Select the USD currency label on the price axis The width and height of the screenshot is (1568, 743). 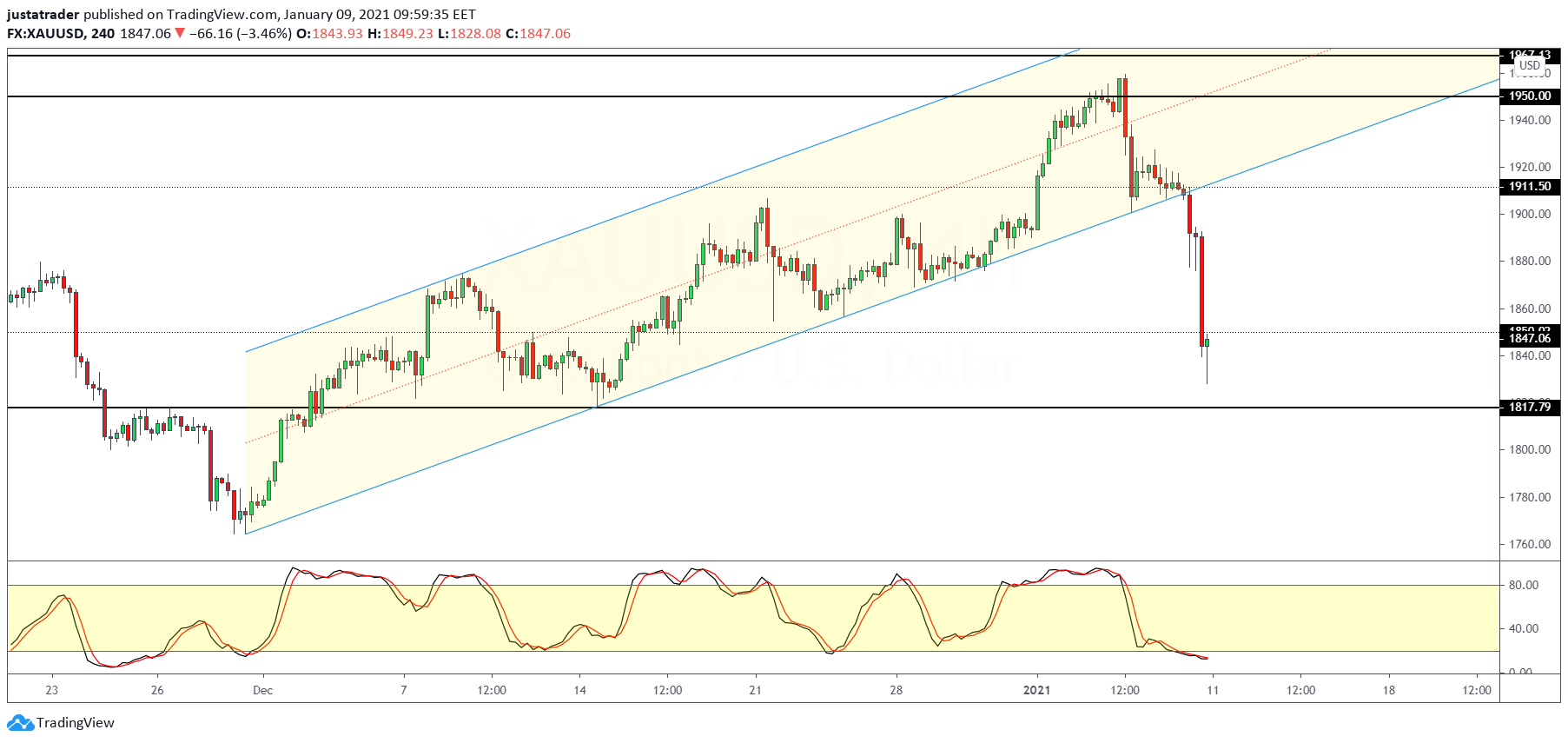[x=1530, y=65]
